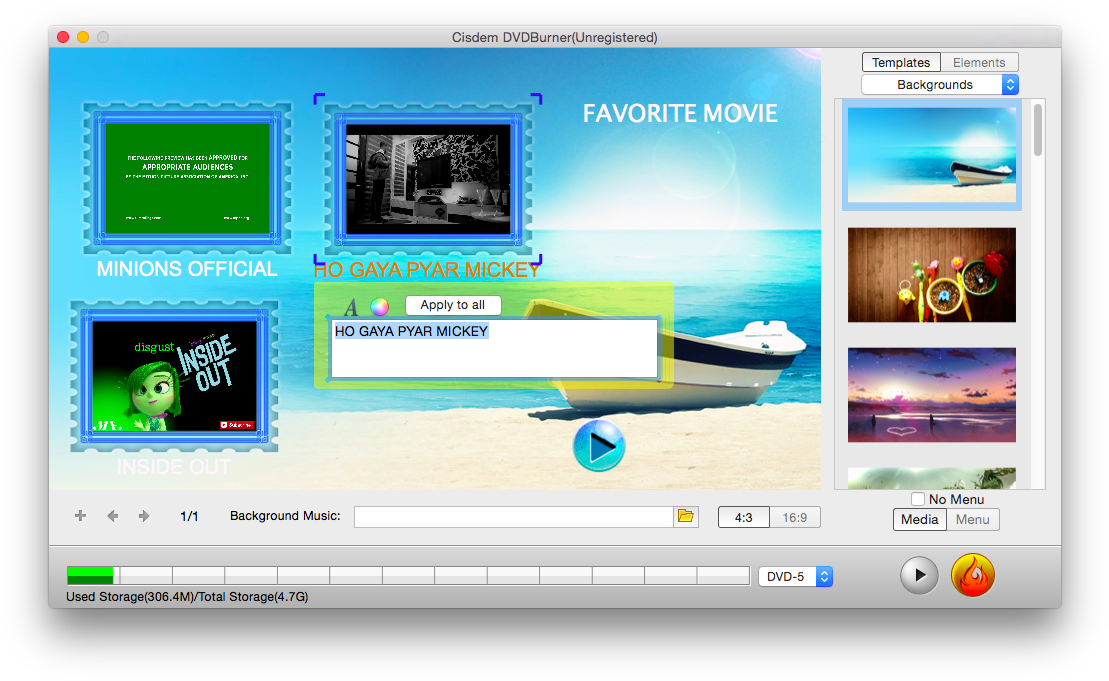Close the window with red button

(63, 37)
